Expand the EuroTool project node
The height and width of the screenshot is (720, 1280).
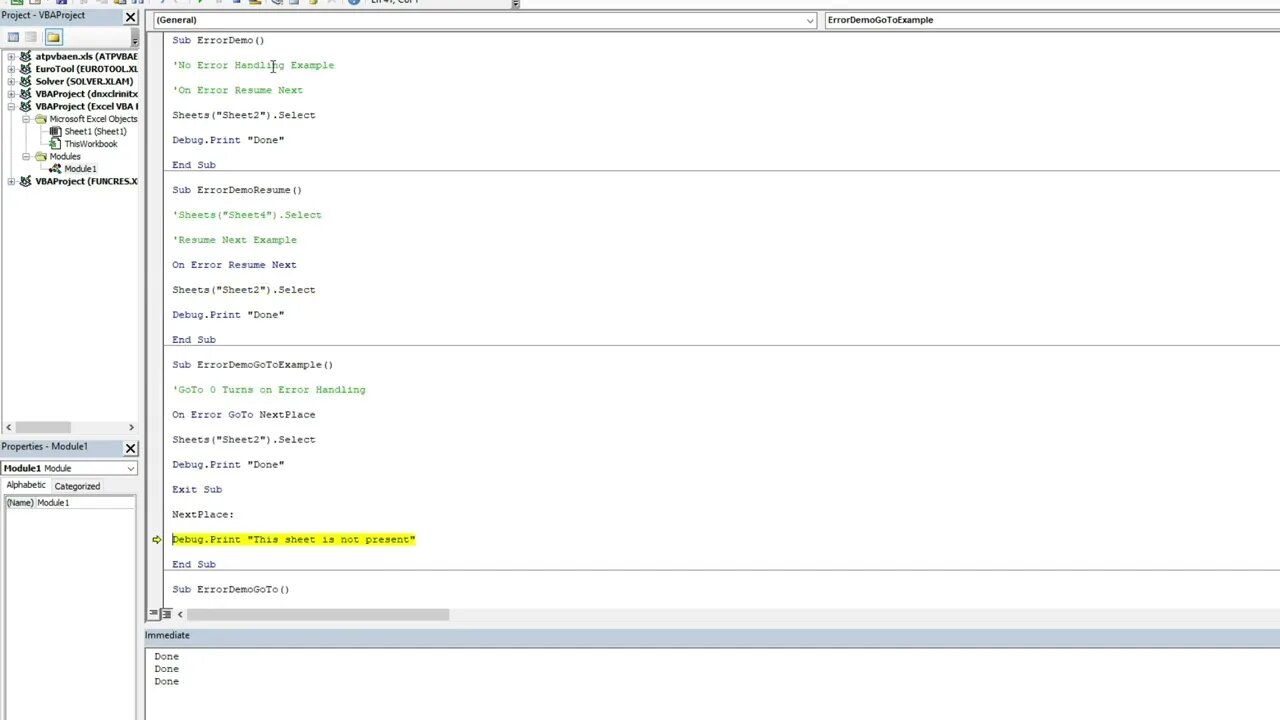click(11, 69)
